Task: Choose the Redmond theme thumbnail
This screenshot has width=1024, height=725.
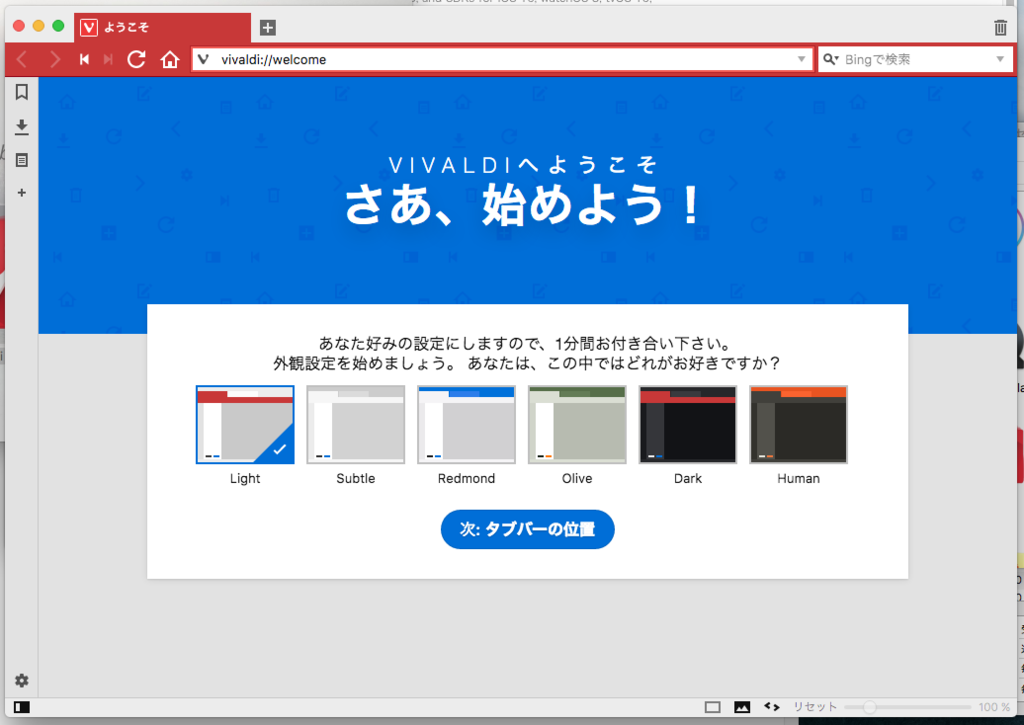Action: [x=466, y=425]
